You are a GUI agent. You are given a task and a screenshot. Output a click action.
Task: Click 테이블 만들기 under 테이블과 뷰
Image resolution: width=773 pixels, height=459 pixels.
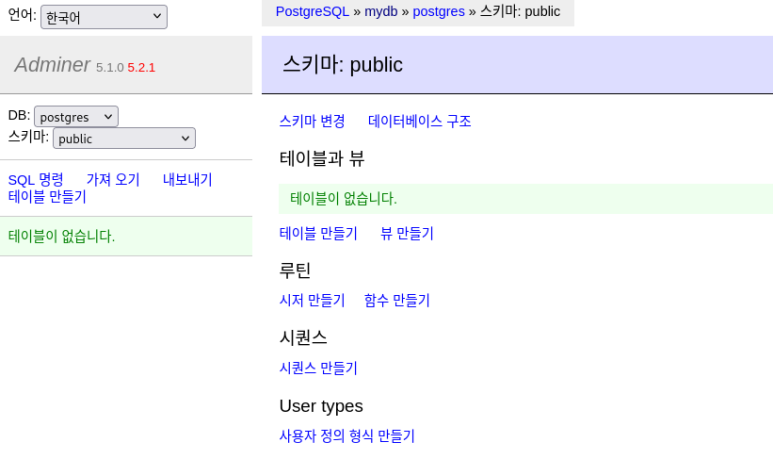318,233
